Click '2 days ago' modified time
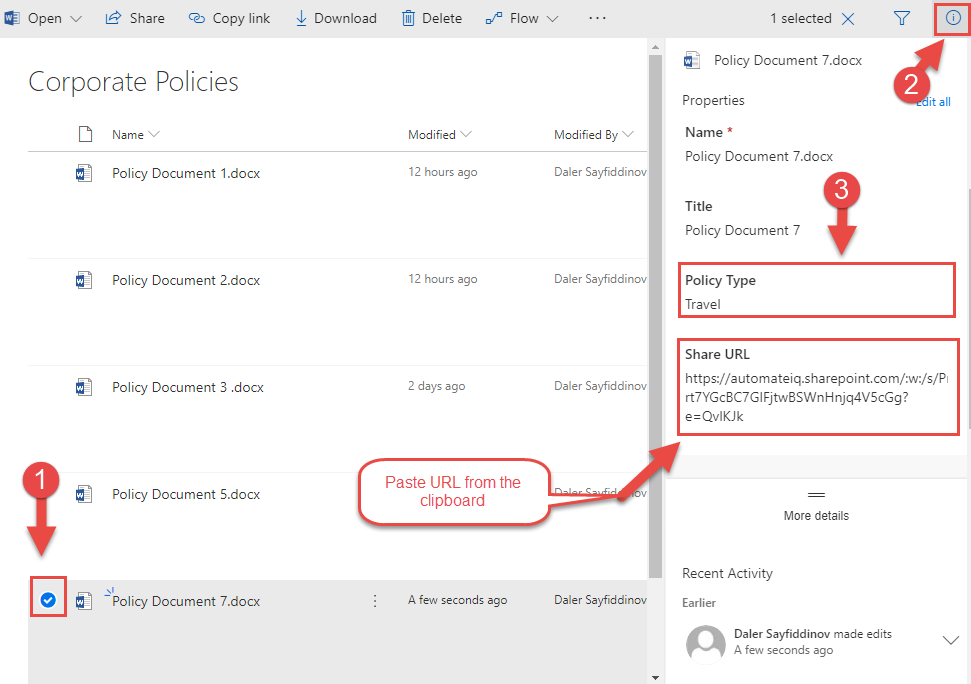Image resolution: width=971 pixels, height=684 pixels. (437, 386)
